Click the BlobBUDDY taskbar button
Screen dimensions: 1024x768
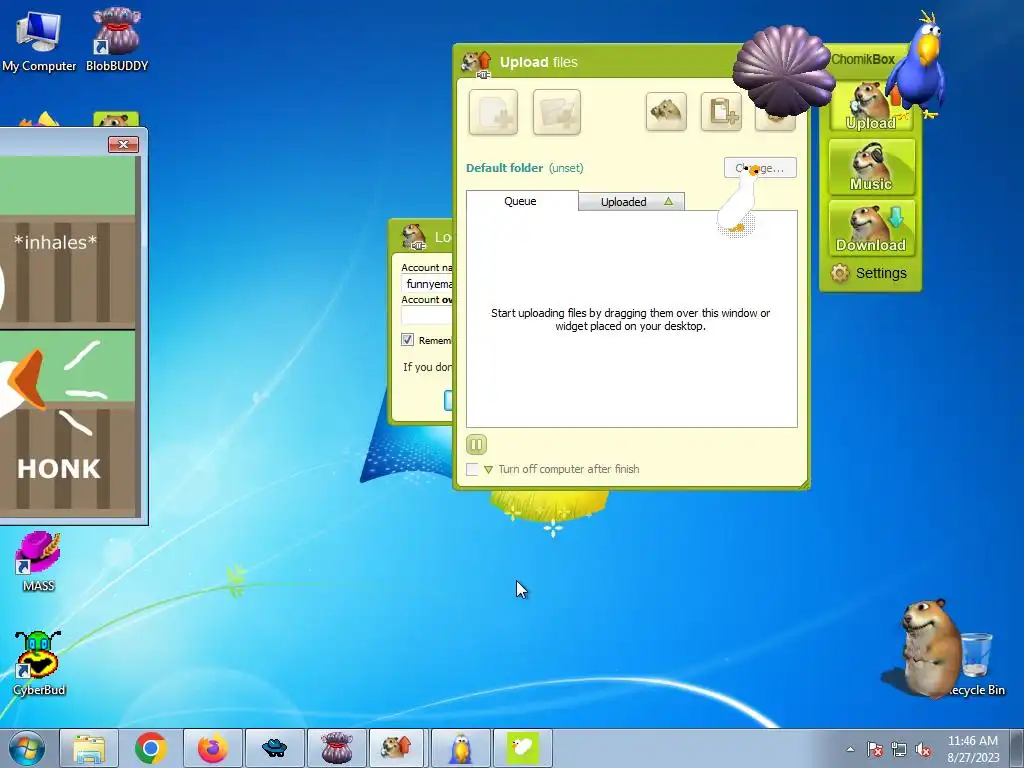click(x=336, y=748)
